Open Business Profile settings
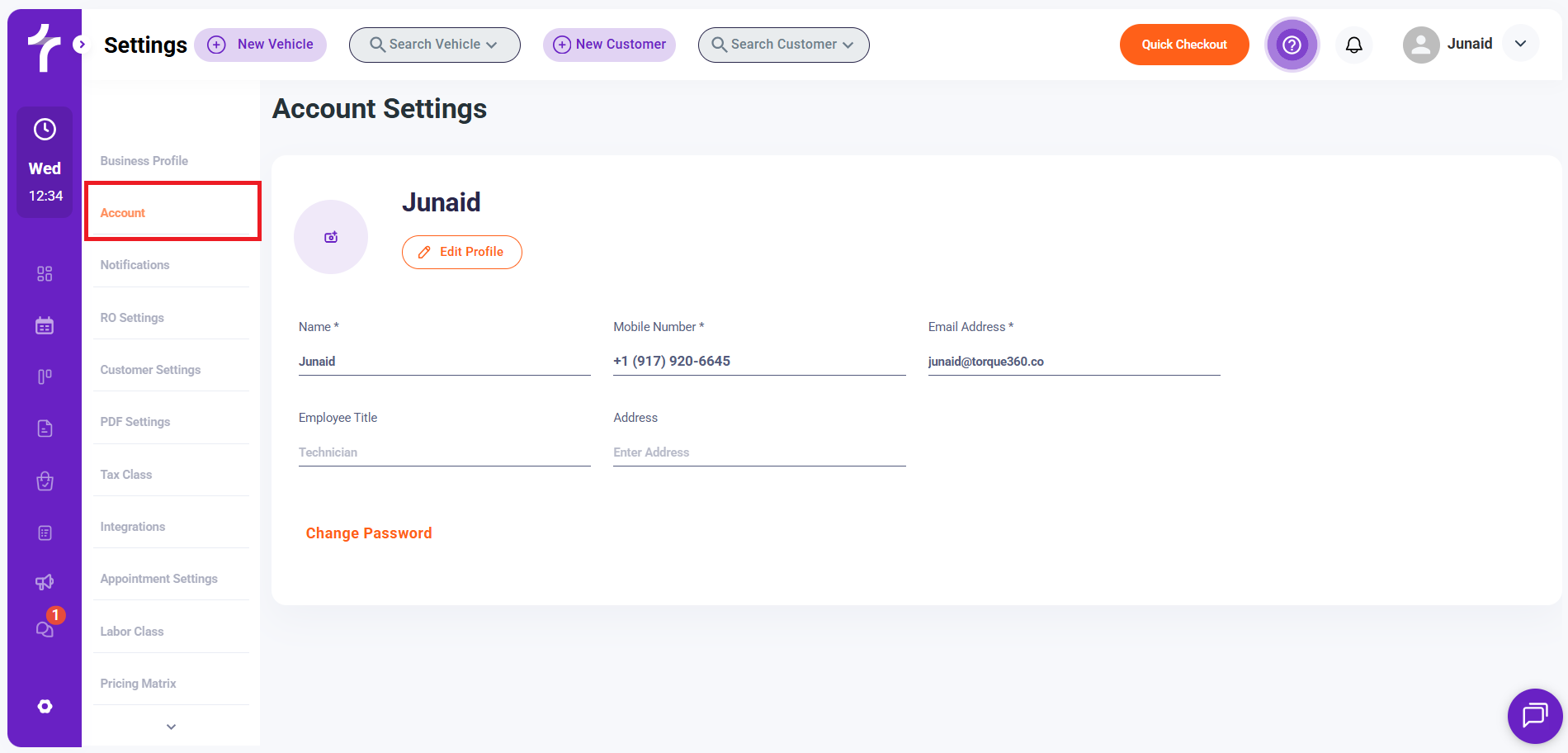The image size is (1568, 753). click(144, 161)
